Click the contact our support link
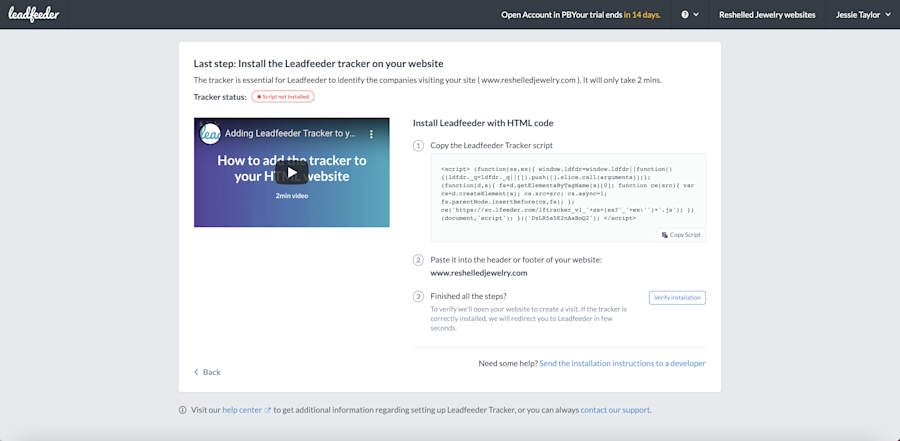This screenshot has width=900, height=441. coord(615,410)
